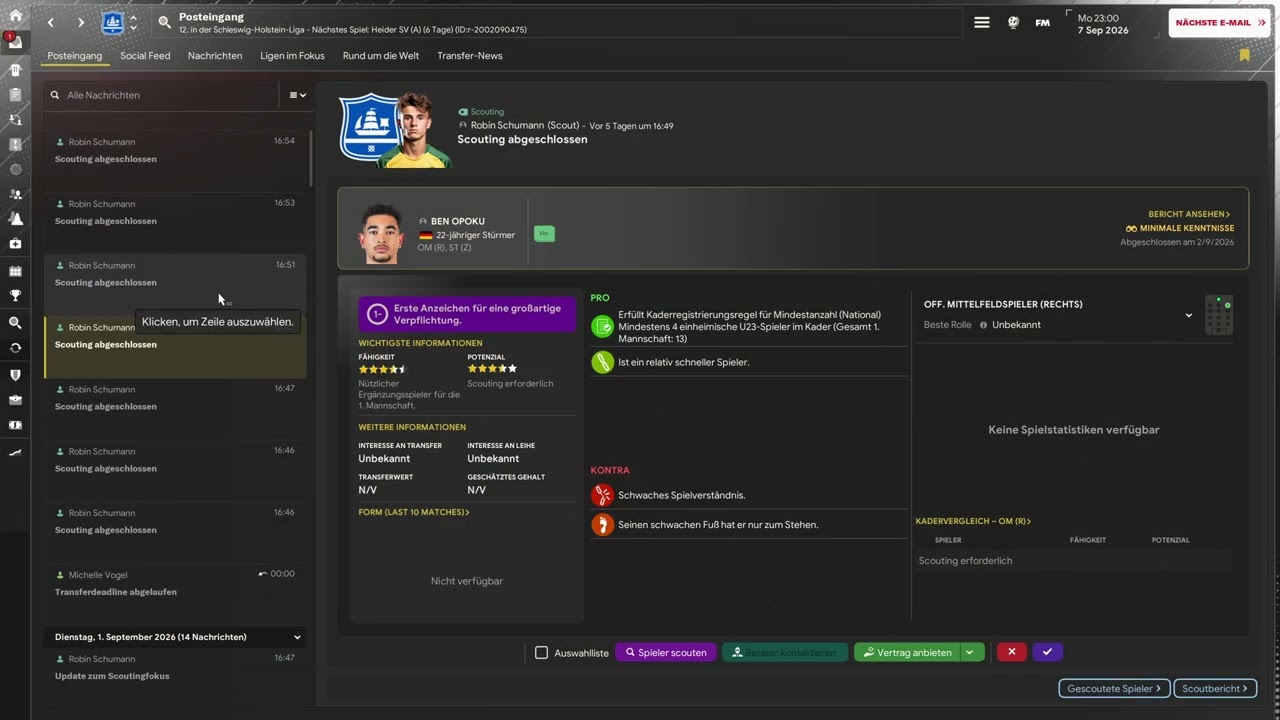Click the purple checkmark acknowledge button
Image resolution: width=1280 pixels, height=720 pixels.
(1047, 652)
